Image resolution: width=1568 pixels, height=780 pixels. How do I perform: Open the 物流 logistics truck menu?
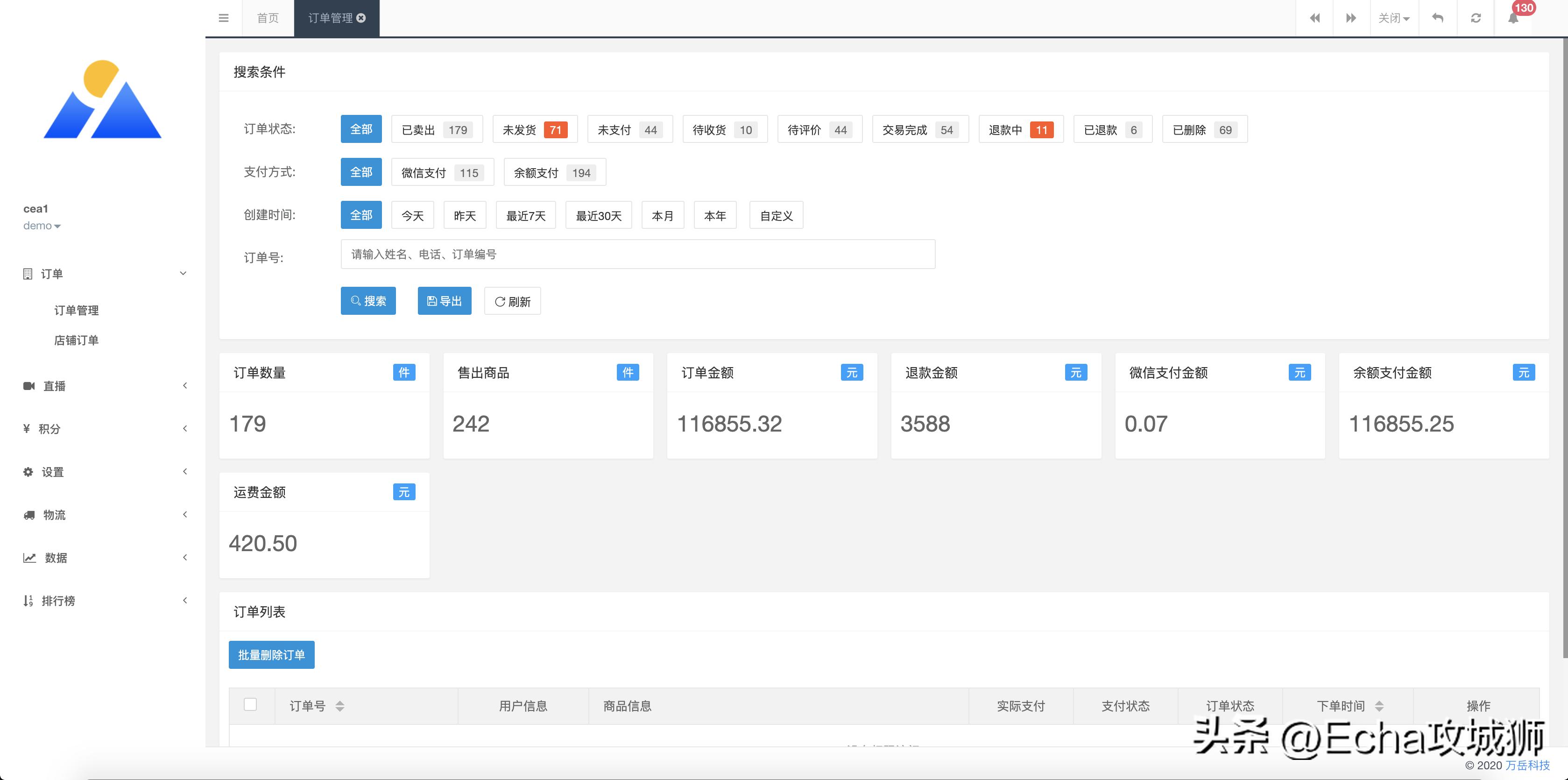[x=55, y=515]
